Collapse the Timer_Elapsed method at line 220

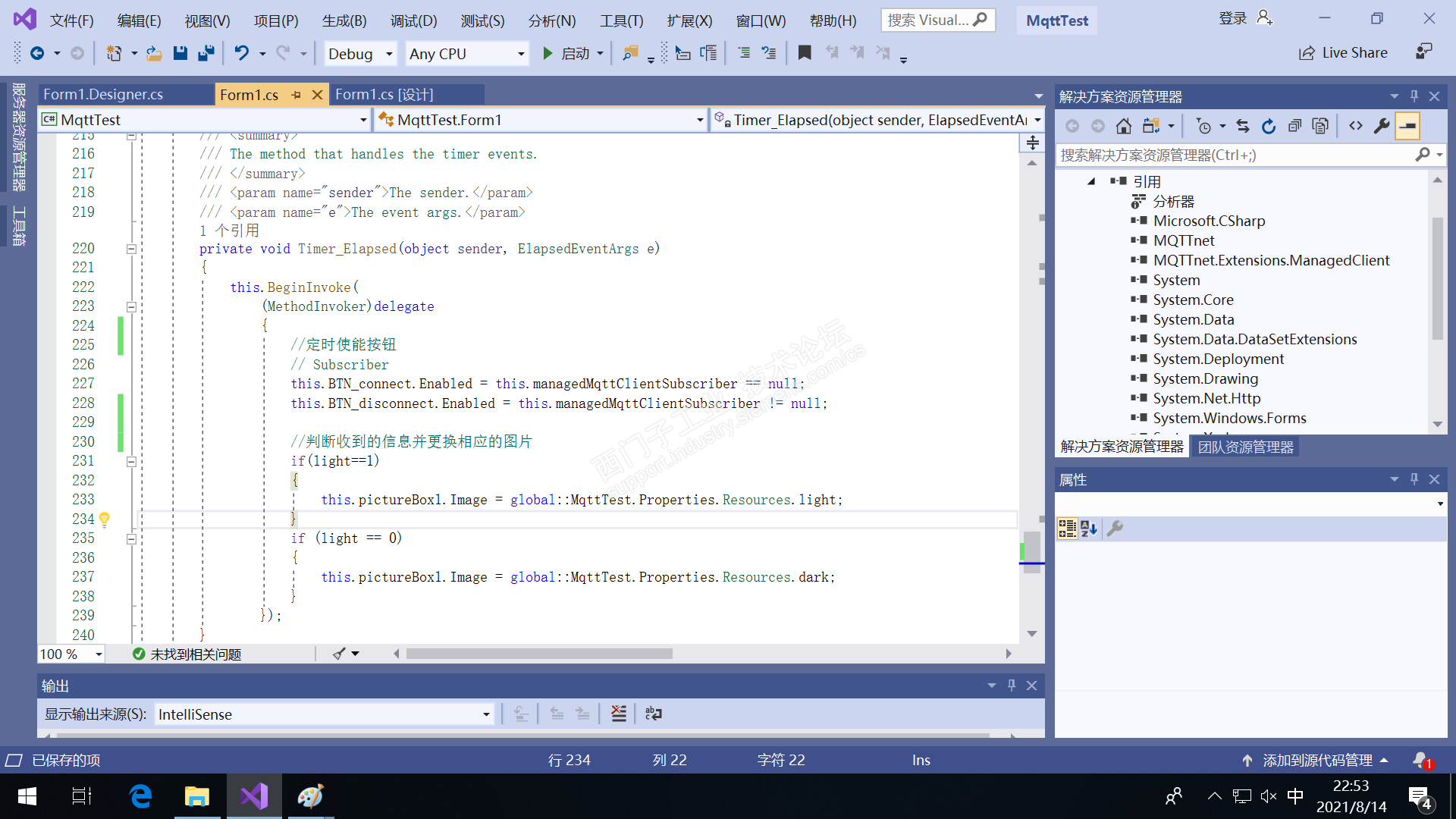(x=131, y=249)
